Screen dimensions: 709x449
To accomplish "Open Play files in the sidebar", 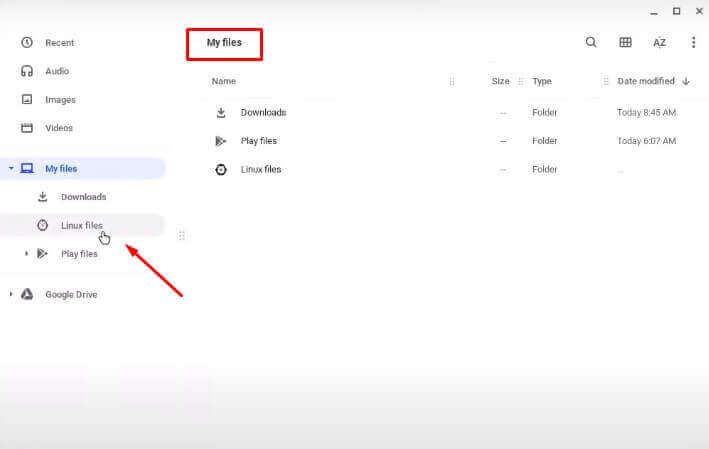I will pos(79,254).
